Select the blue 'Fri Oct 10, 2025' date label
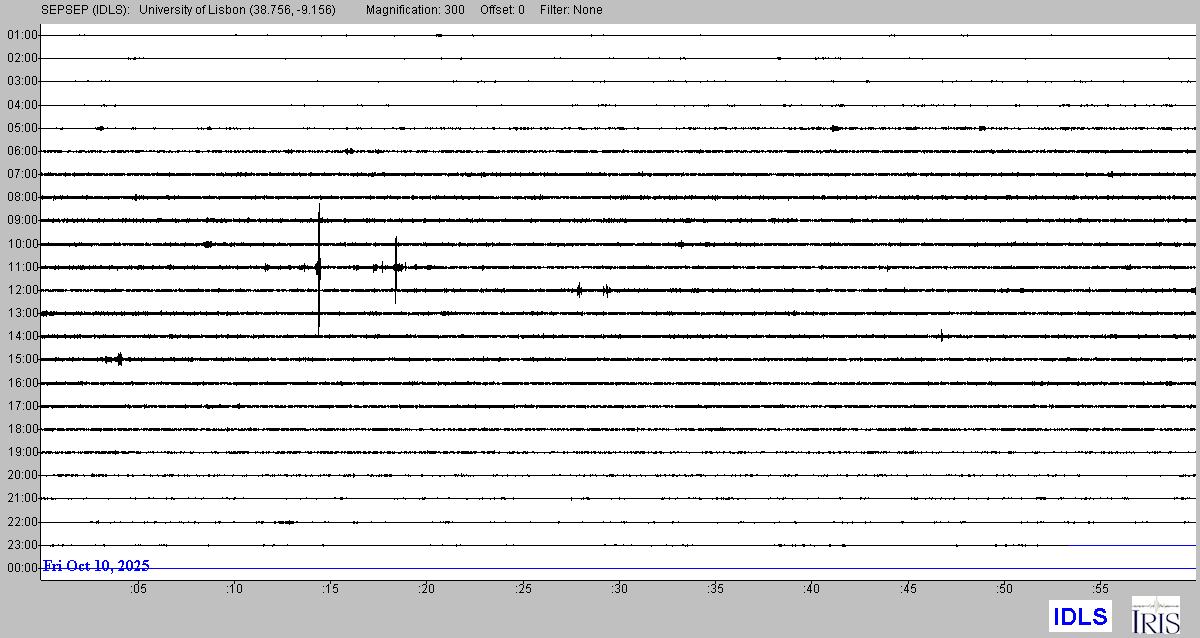Screen dimensions: 1200x638 [96, 566]
